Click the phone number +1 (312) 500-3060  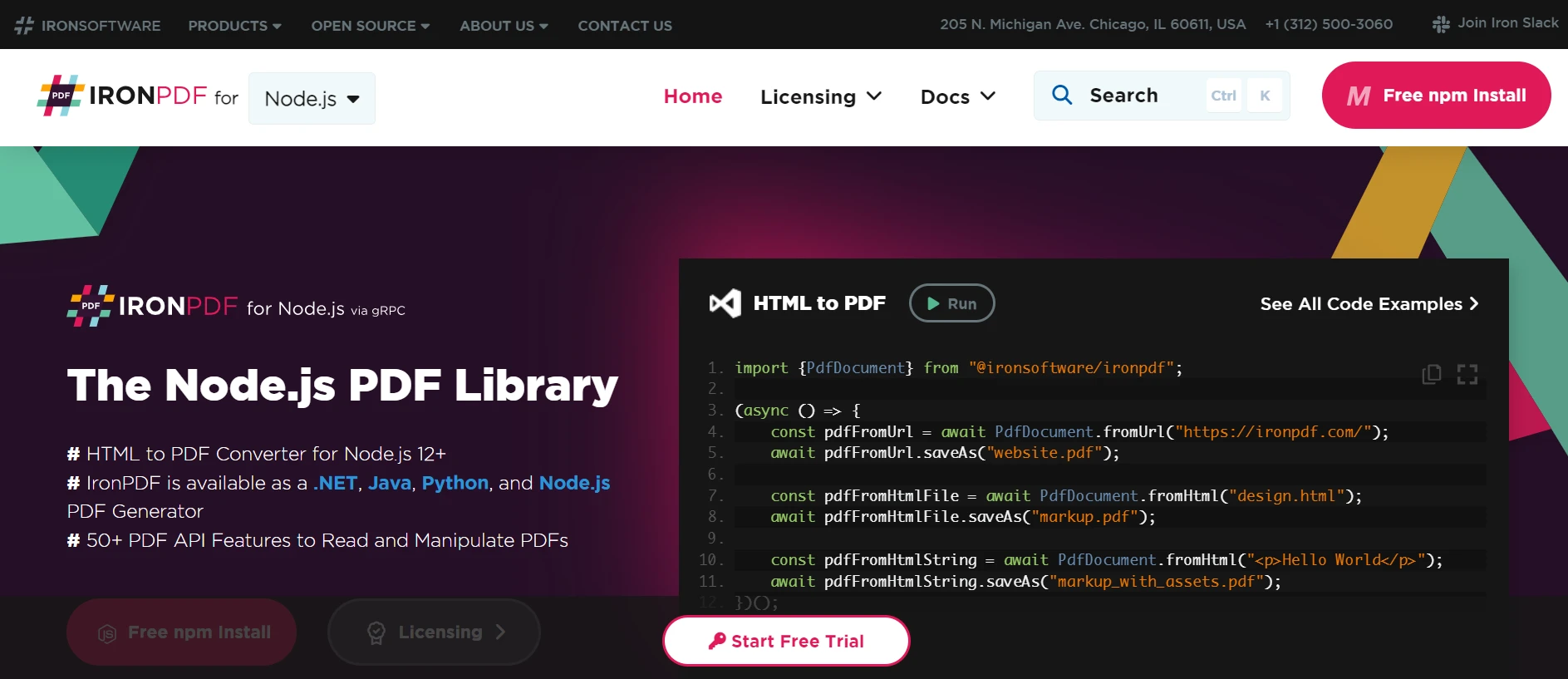(x=1329, y=24)
